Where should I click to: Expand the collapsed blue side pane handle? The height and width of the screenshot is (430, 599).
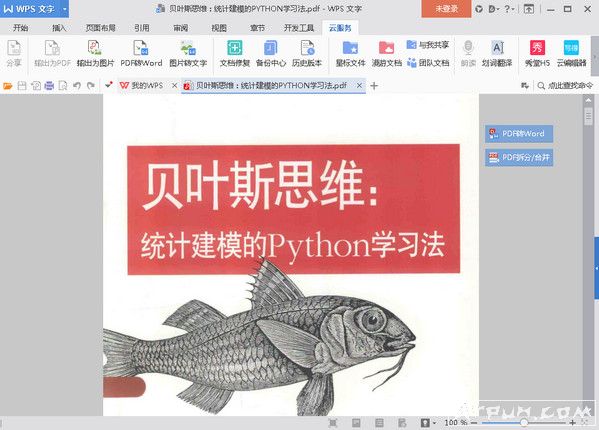coord(596,268)
